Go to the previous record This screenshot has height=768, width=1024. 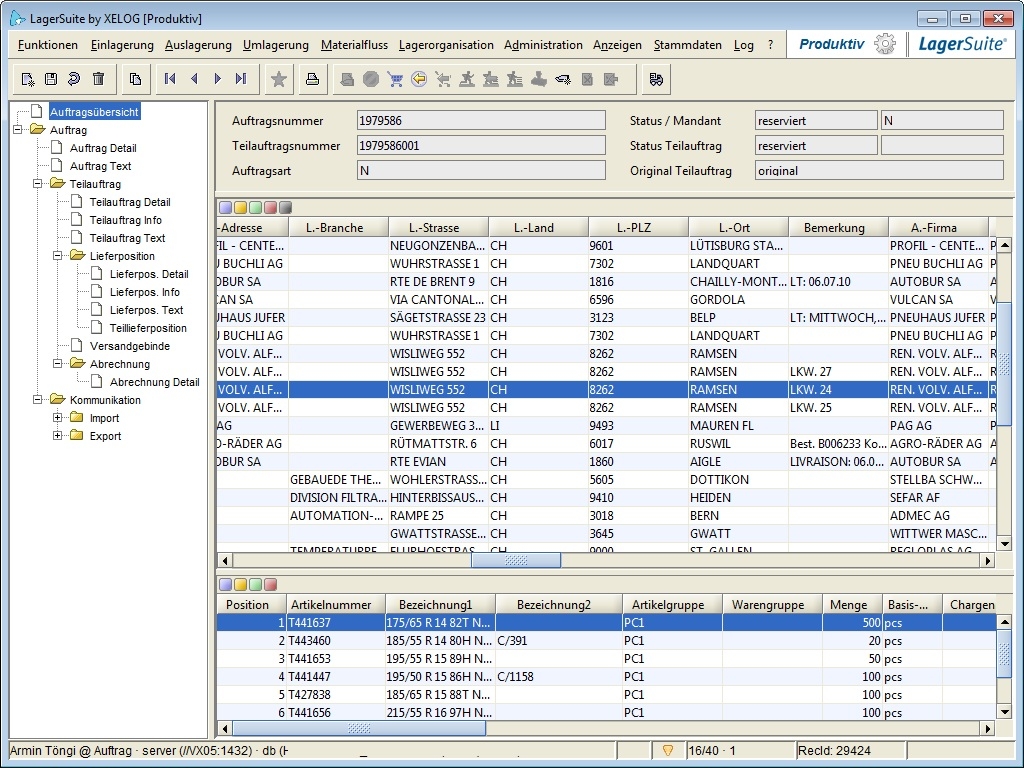coord(194,79)
